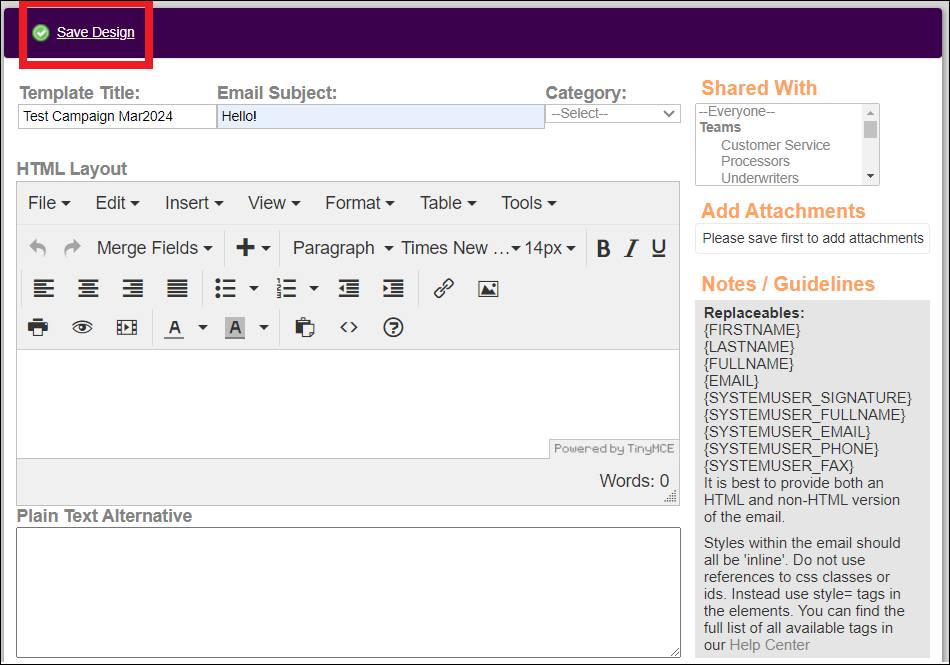This screenshot has width=950, height=665.
Task: Open the Edit menu
Action: [x=118, y=203]
